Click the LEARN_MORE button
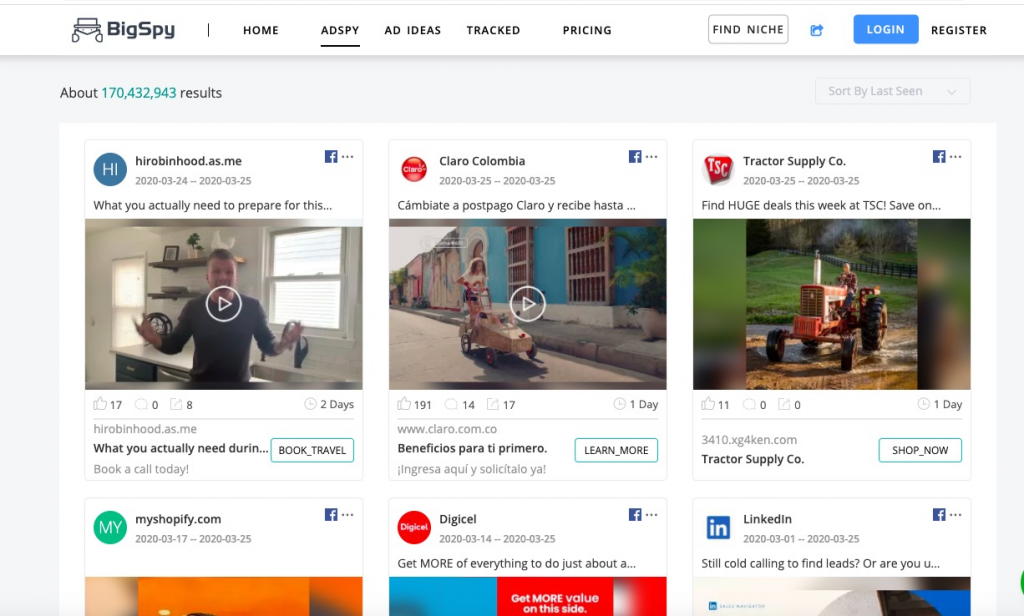This screenshot has width=1024, height=616. tap(616, 450)
